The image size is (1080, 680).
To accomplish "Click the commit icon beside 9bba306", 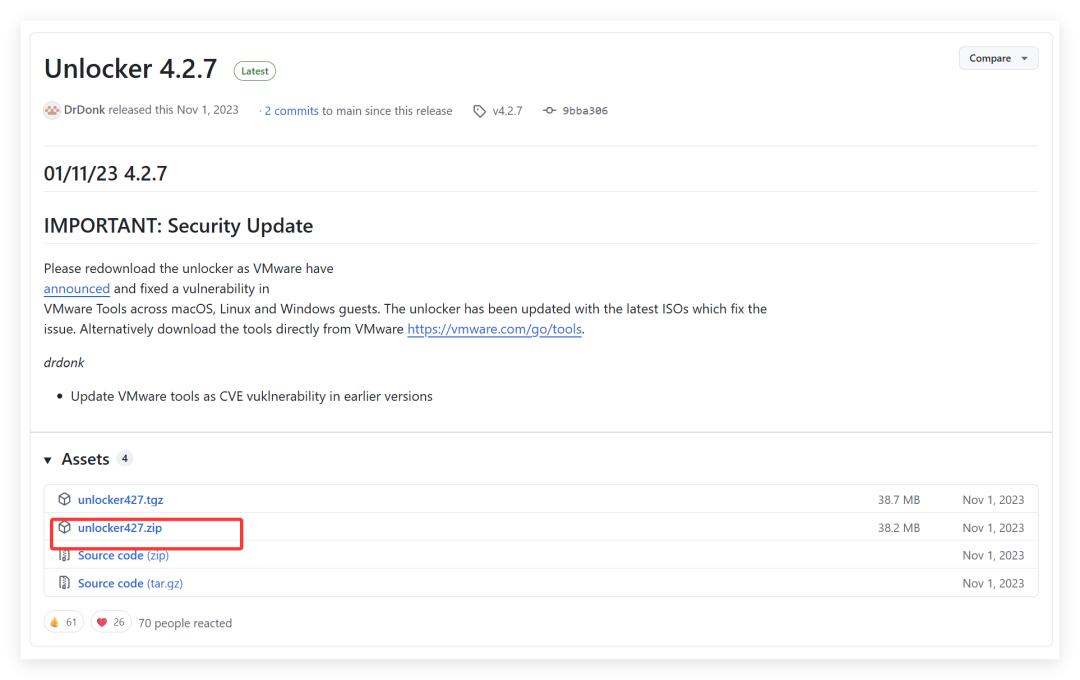I will [x=549, y=110].
